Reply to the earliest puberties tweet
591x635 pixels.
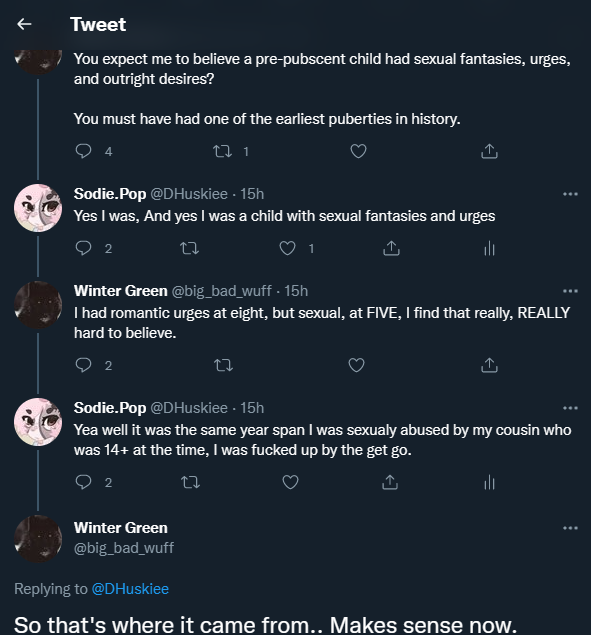coord(83,151)
